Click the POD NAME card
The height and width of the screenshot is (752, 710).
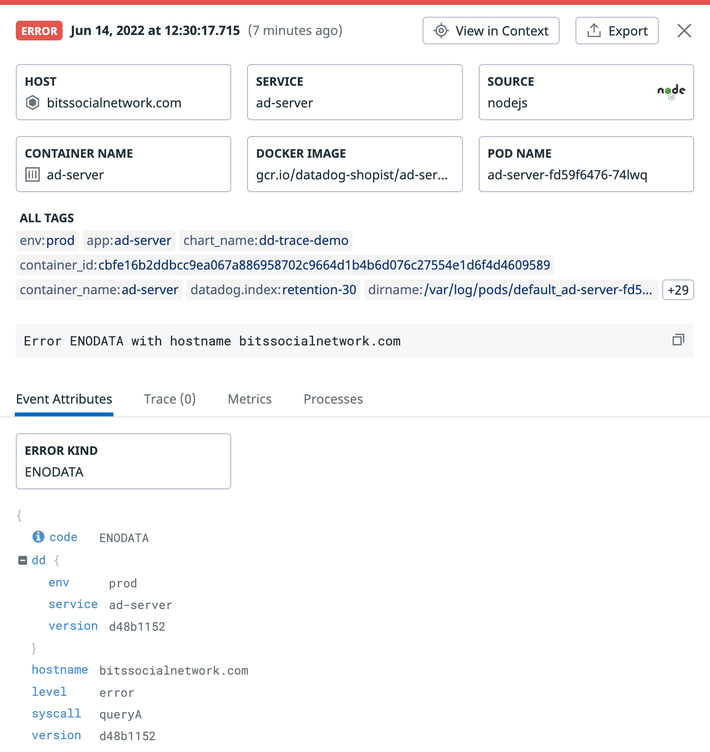(x=586, y=164)
